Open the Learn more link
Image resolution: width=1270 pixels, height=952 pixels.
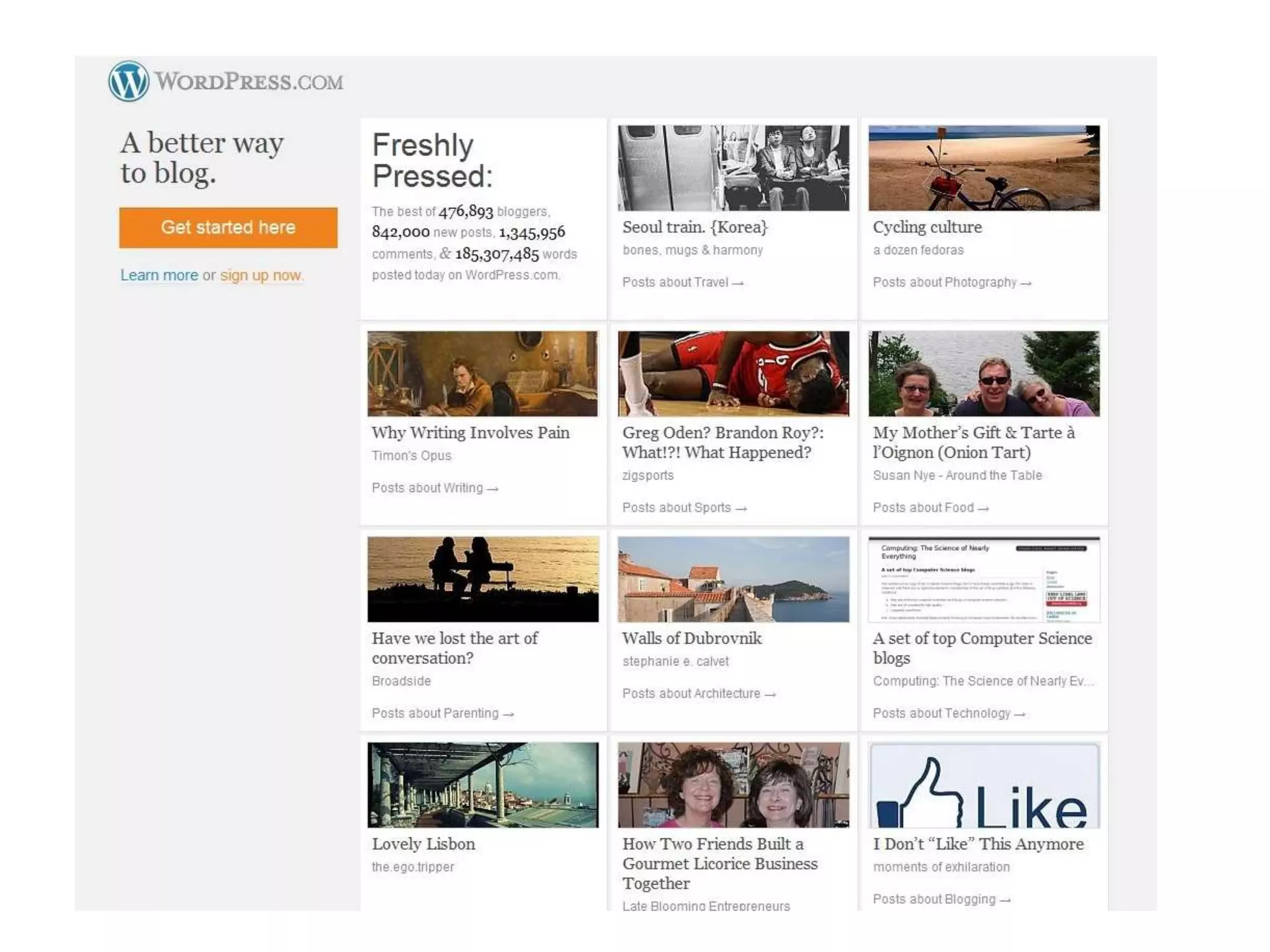coord(159,275)
